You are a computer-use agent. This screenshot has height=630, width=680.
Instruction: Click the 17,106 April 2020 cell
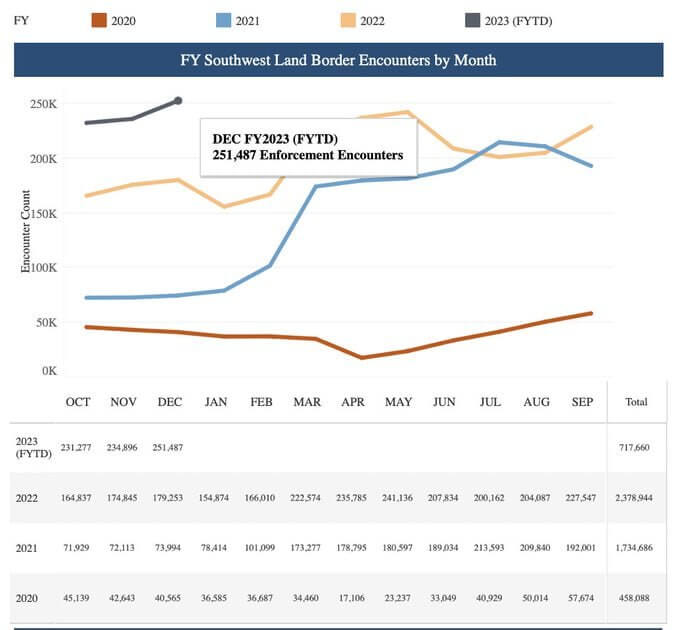[x=353, y=599]
